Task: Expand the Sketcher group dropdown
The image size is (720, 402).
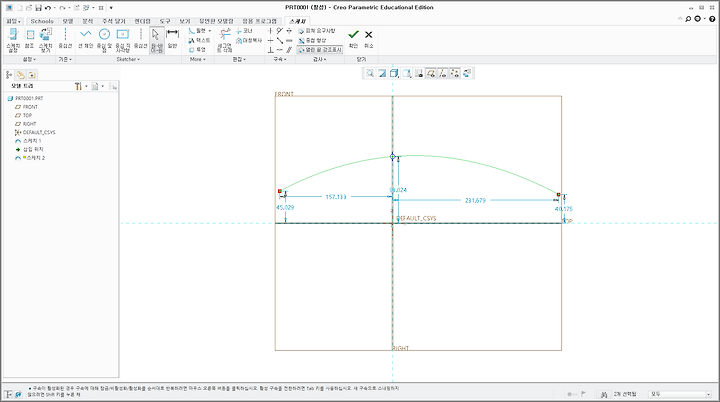Action: [x=128, y=59]
